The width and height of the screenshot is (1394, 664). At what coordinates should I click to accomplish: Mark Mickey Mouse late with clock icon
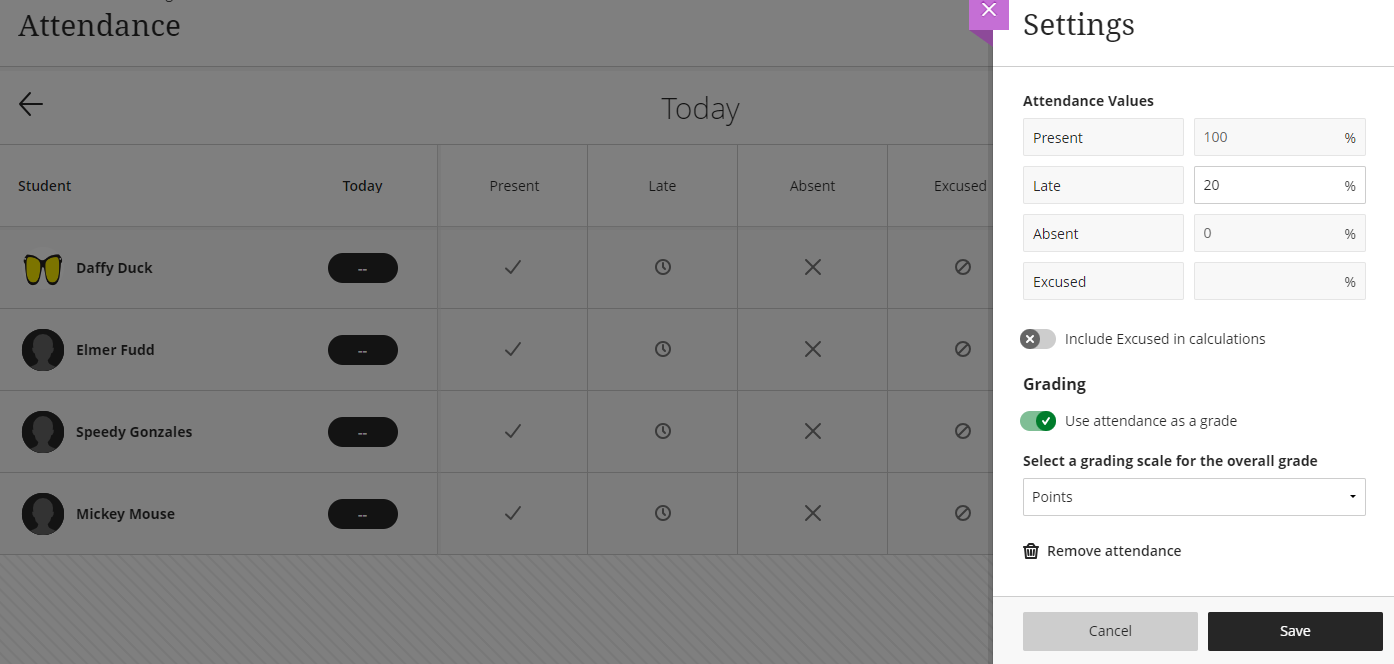(x=662, y=513)
